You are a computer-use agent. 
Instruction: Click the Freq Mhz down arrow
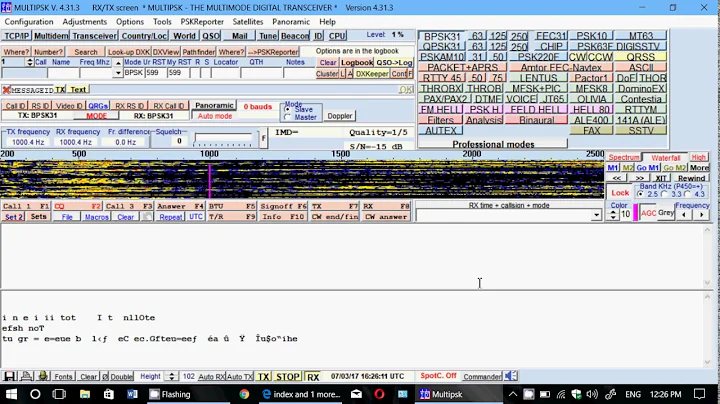coord(118,73)
